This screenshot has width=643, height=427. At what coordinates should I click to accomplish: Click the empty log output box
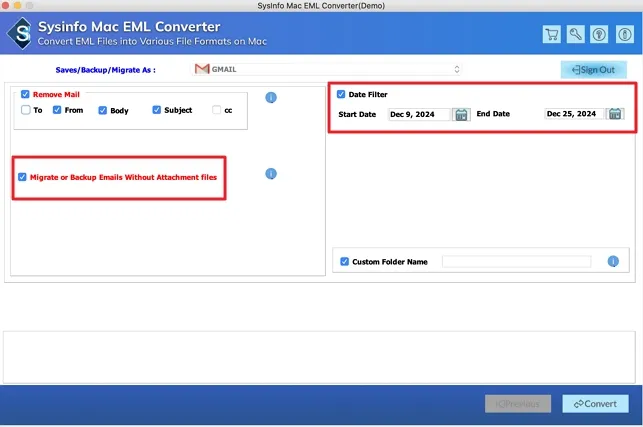[x=319, y=357]
